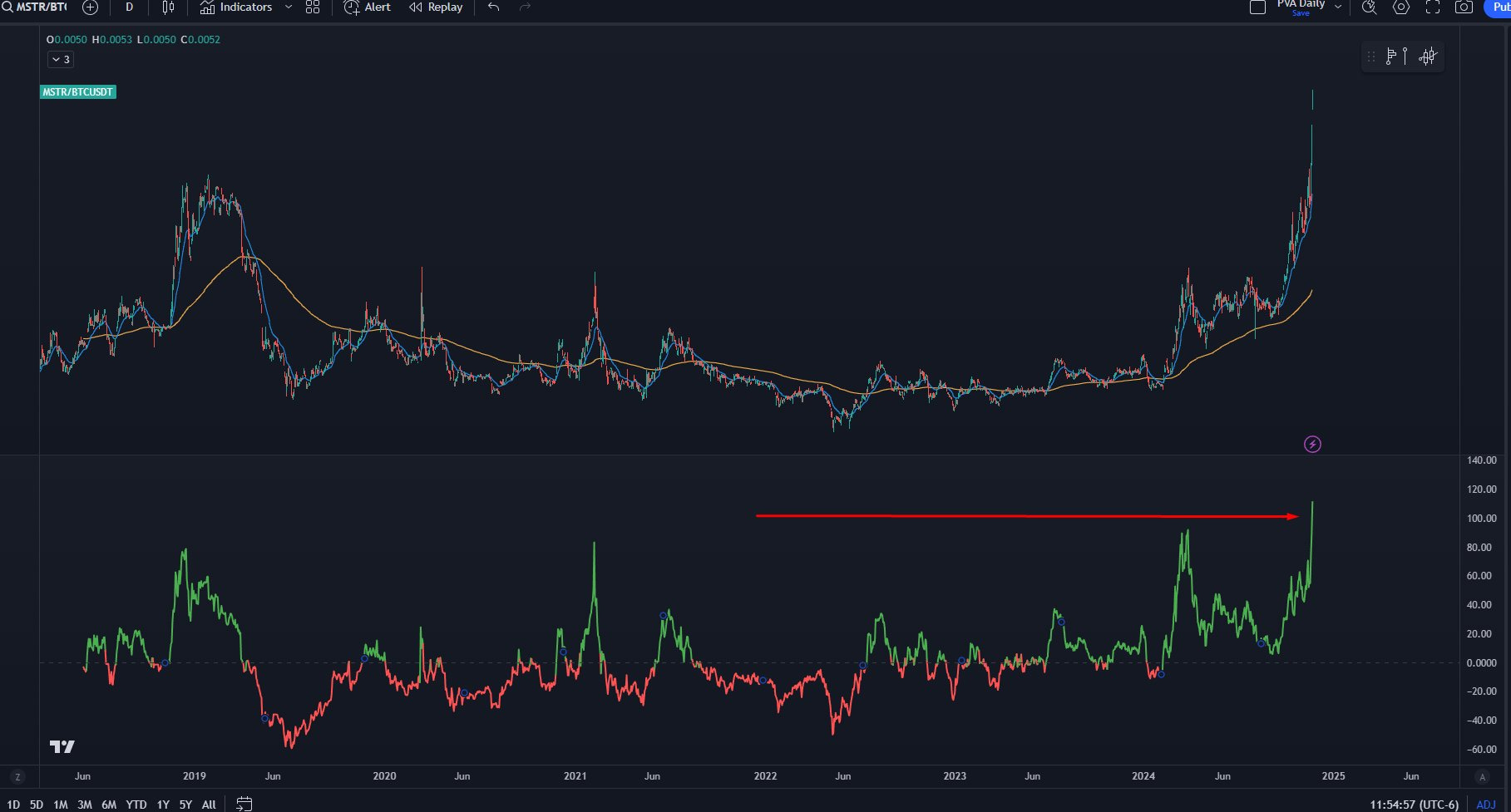Toggle auto scale A button
This screenshot has width=1511, height=812.
point(1482,777)
